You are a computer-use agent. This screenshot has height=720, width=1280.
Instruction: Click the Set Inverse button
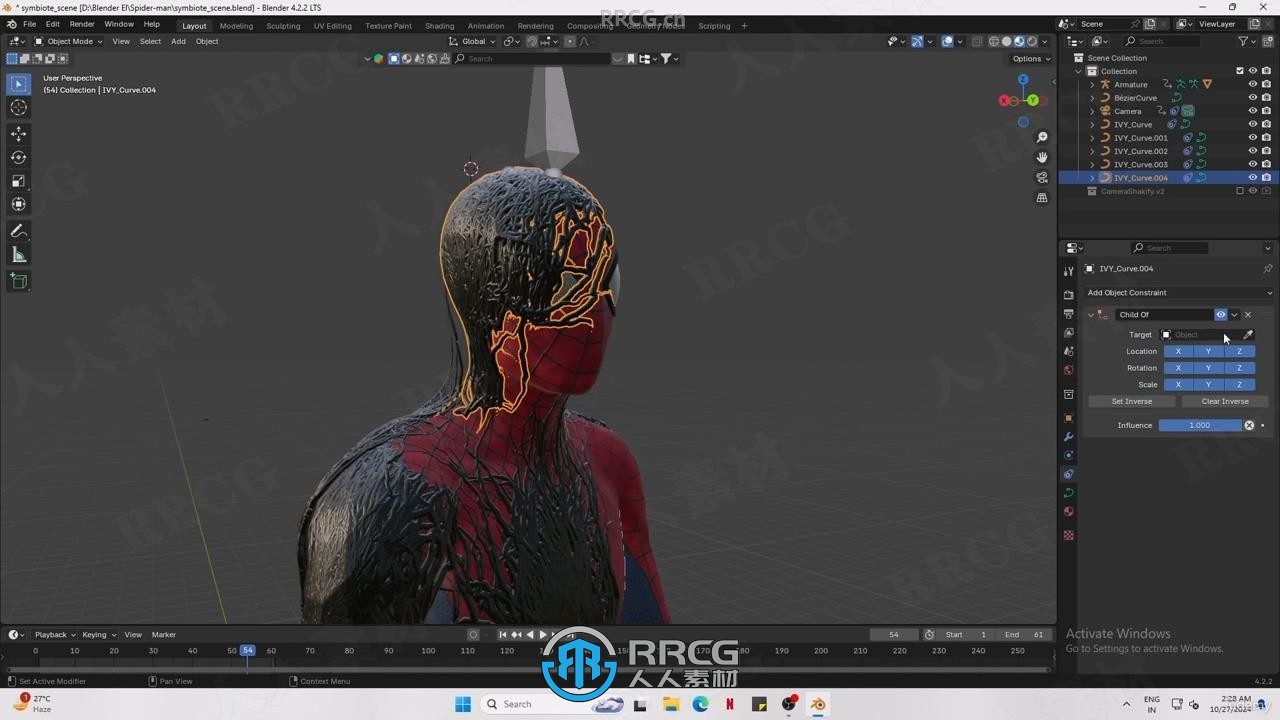coord(1132,401)
